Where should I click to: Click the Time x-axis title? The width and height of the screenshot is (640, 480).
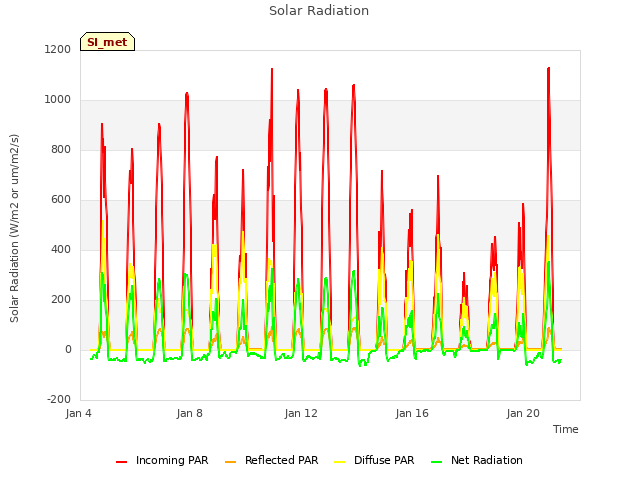(x=566, y=429)
